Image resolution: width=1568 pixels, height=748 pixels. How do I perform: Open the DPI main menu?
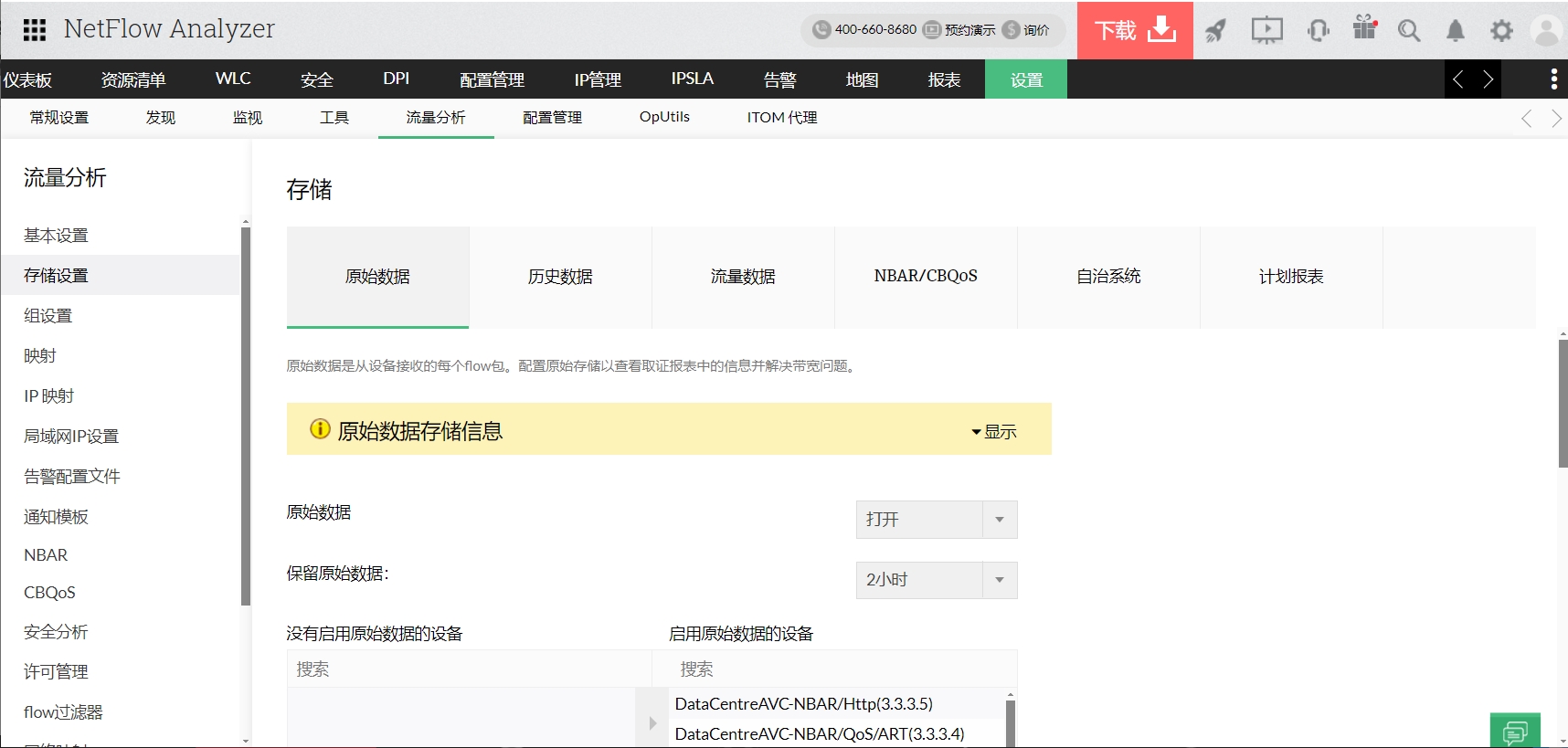pyautogui.click(x=397, y=79)
